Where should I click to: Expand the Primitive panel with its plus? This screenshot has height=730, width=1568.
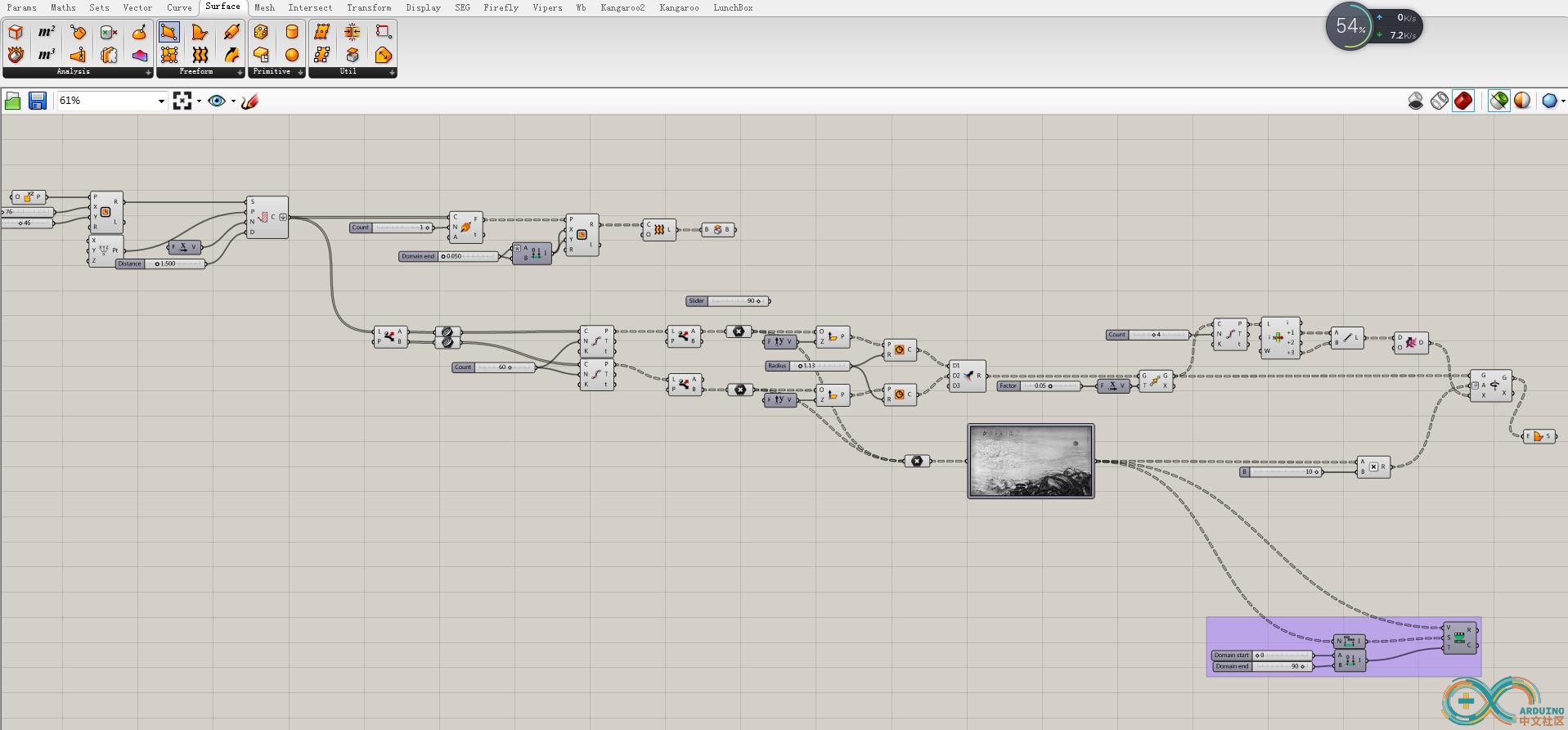300,72
